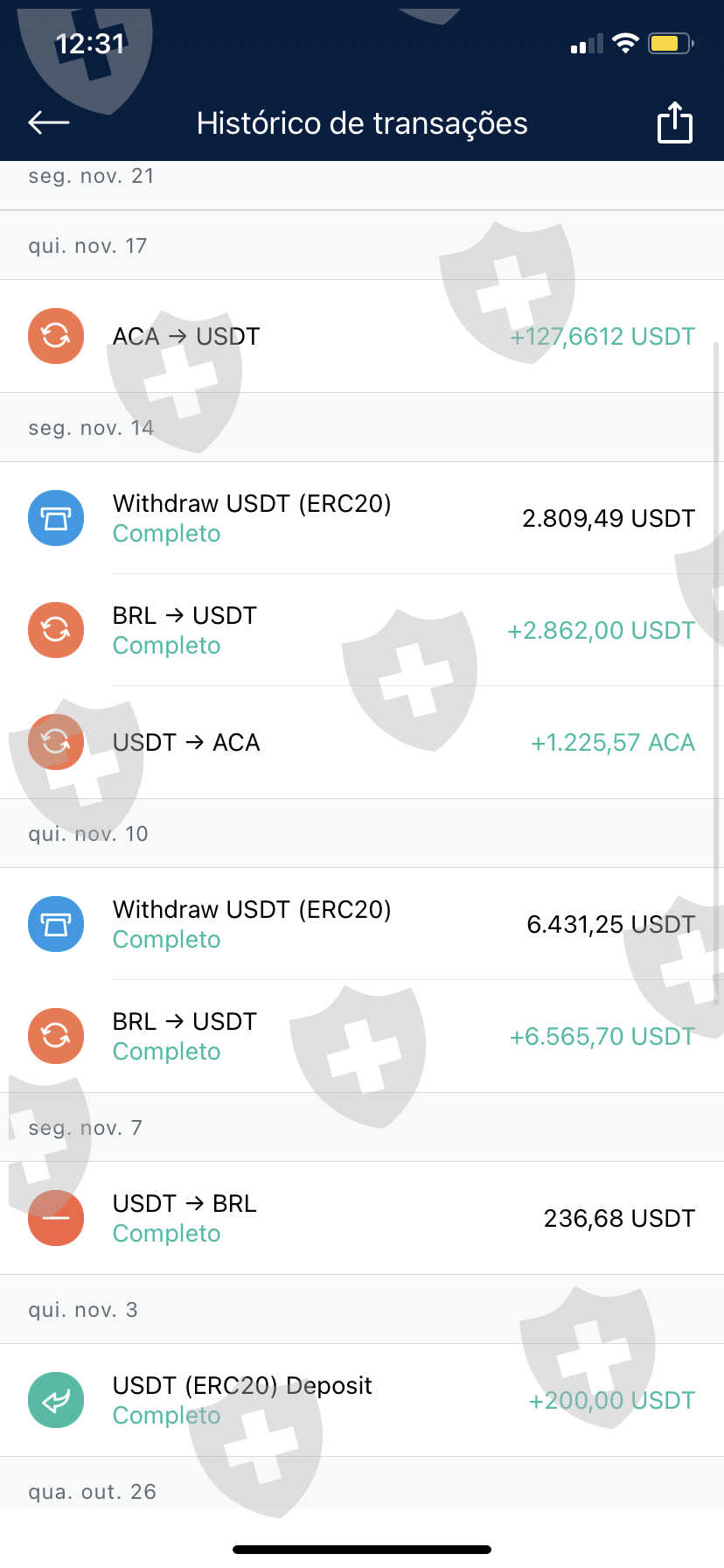724x1568 pixels.
Task: Tap the back arrow in the header
Action: click(x=49, y=122)
